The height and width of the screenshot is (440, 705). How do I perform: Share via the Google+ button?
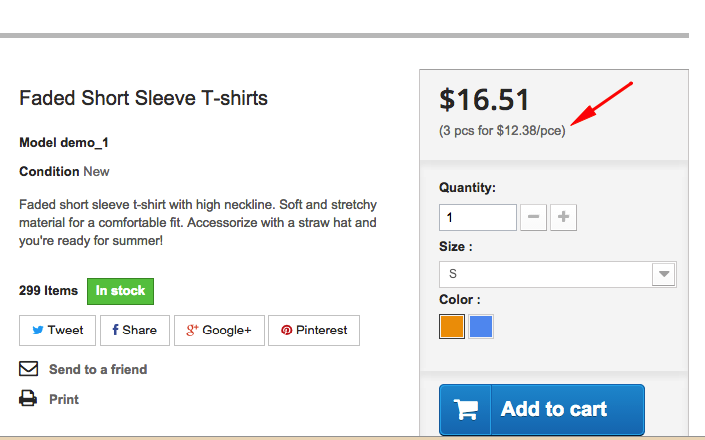point(219,330)
